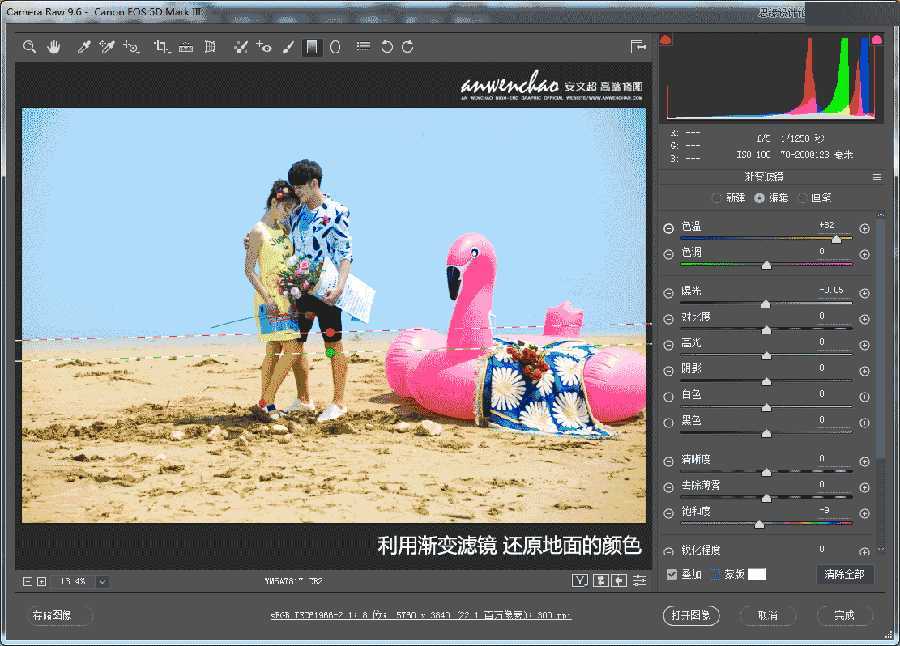Select the Hand tool
The image size is (900, 646).
pyautogui.click(x=53, y=46)
